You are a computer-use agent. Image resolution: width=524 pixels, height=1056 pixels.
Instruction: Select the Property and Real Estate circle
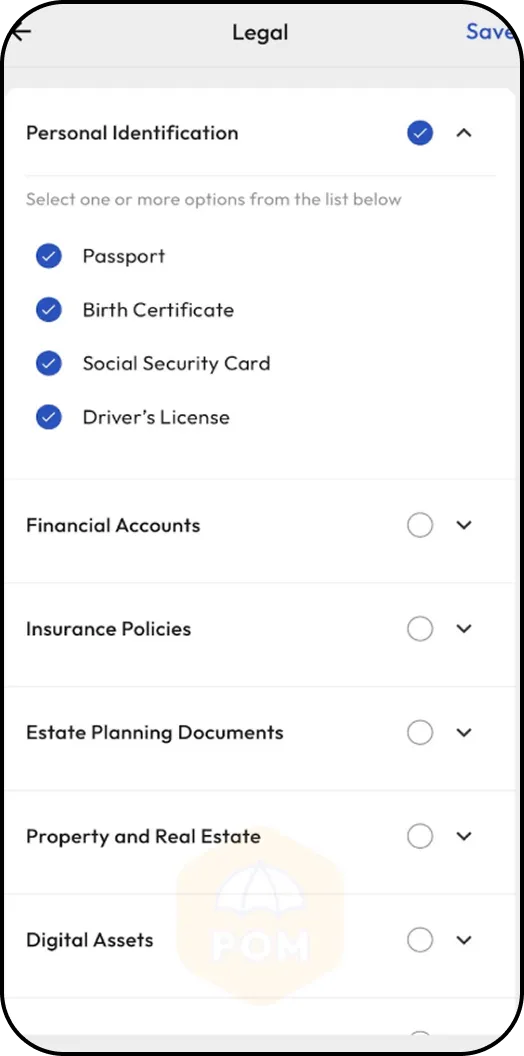coord(420,836)
